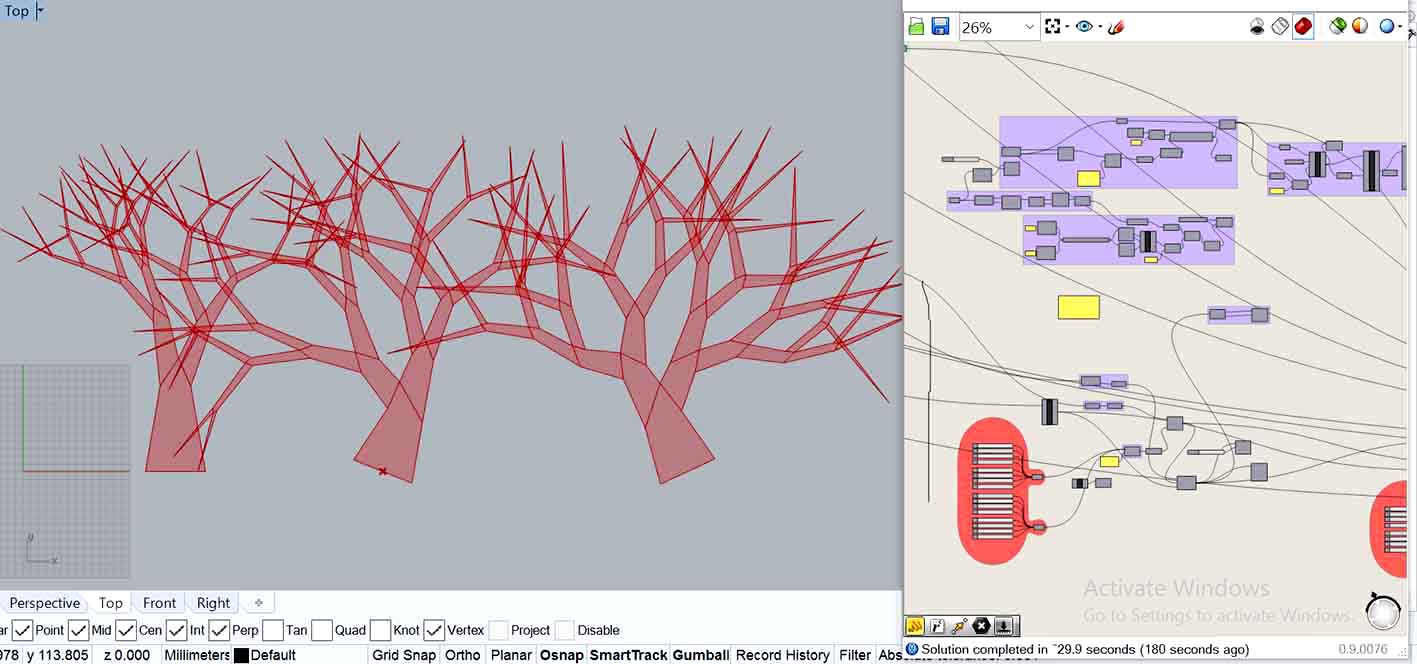Toggle Planar mode in status bar

pyautogui.click(x=511, y=655)
